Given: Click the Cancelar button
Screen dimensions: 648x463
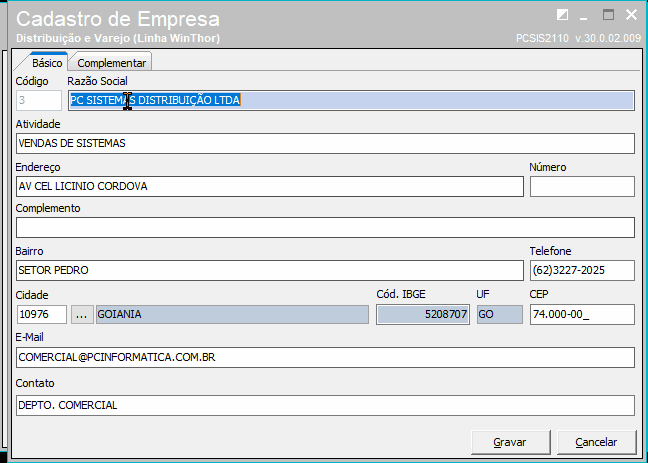Looking at the screenshot, I should (x=596, y=442).
